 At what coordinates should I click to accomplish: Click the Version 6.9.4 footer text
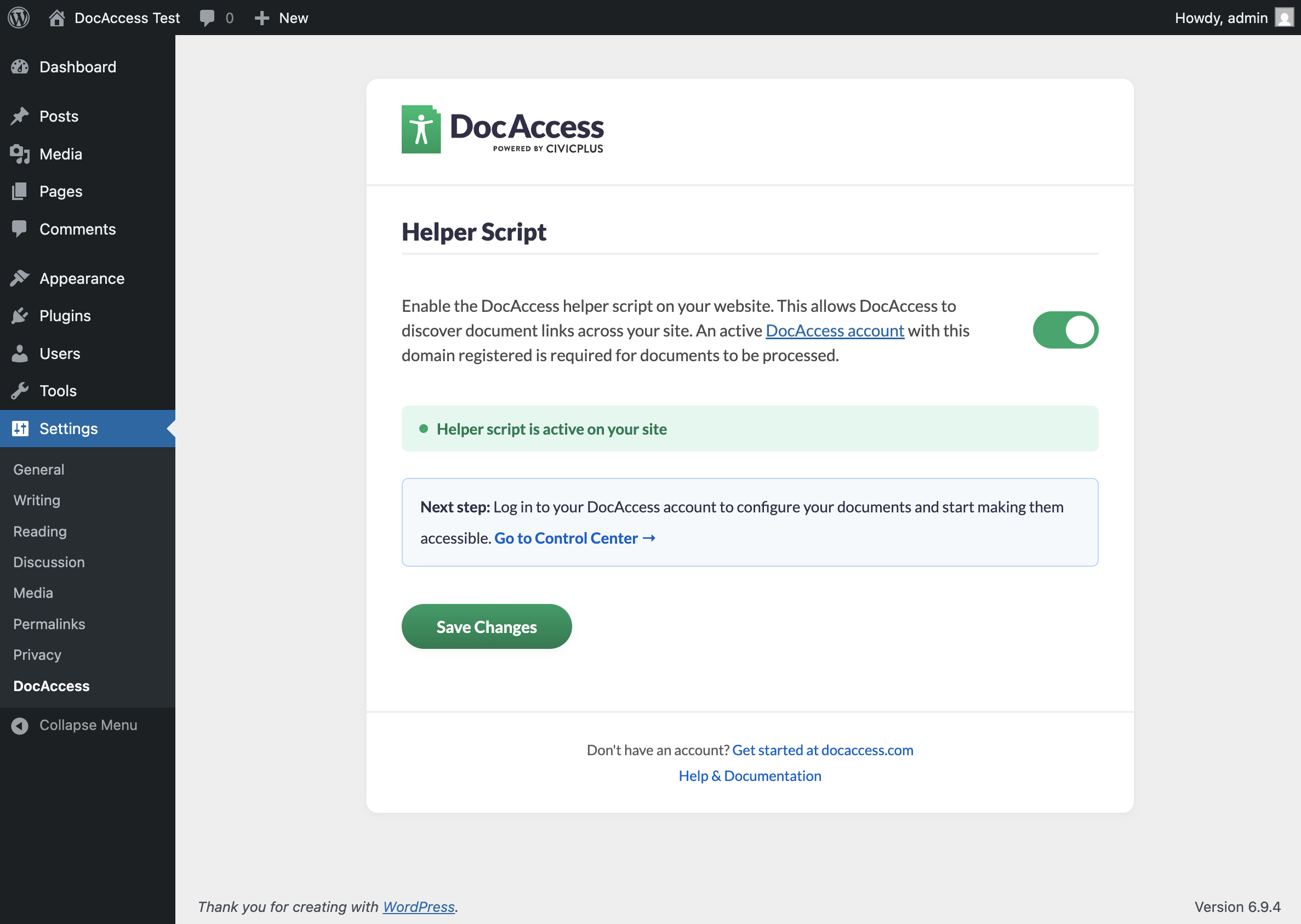pyautogui.click(x=1237, y=906)
